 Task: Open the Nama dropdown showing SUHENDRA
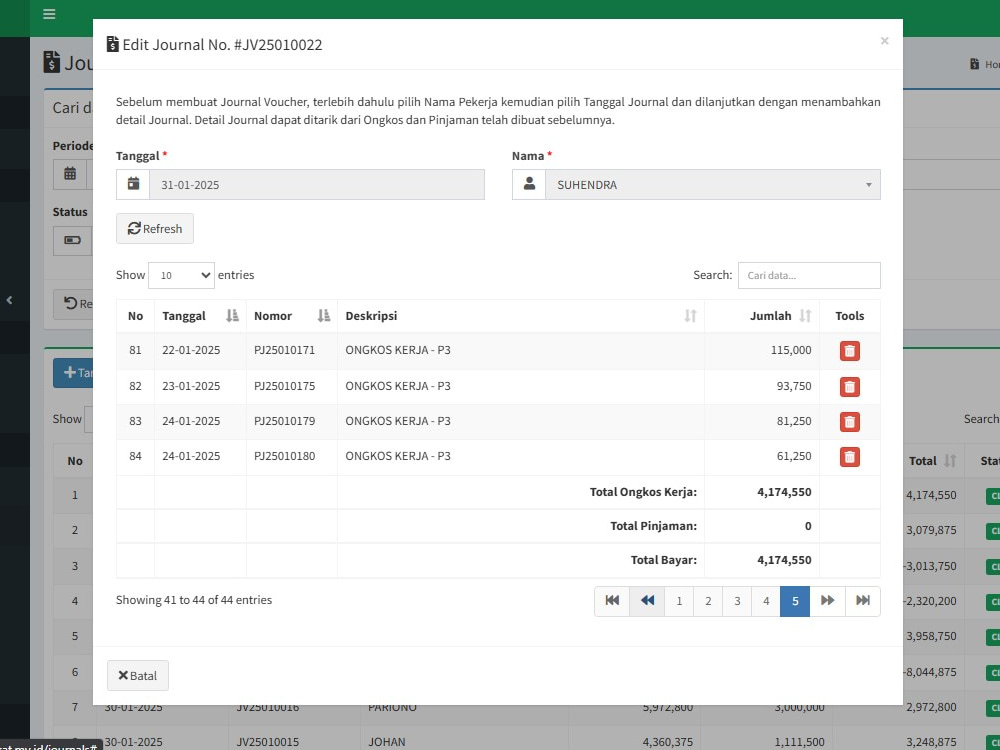pos(712,184)
